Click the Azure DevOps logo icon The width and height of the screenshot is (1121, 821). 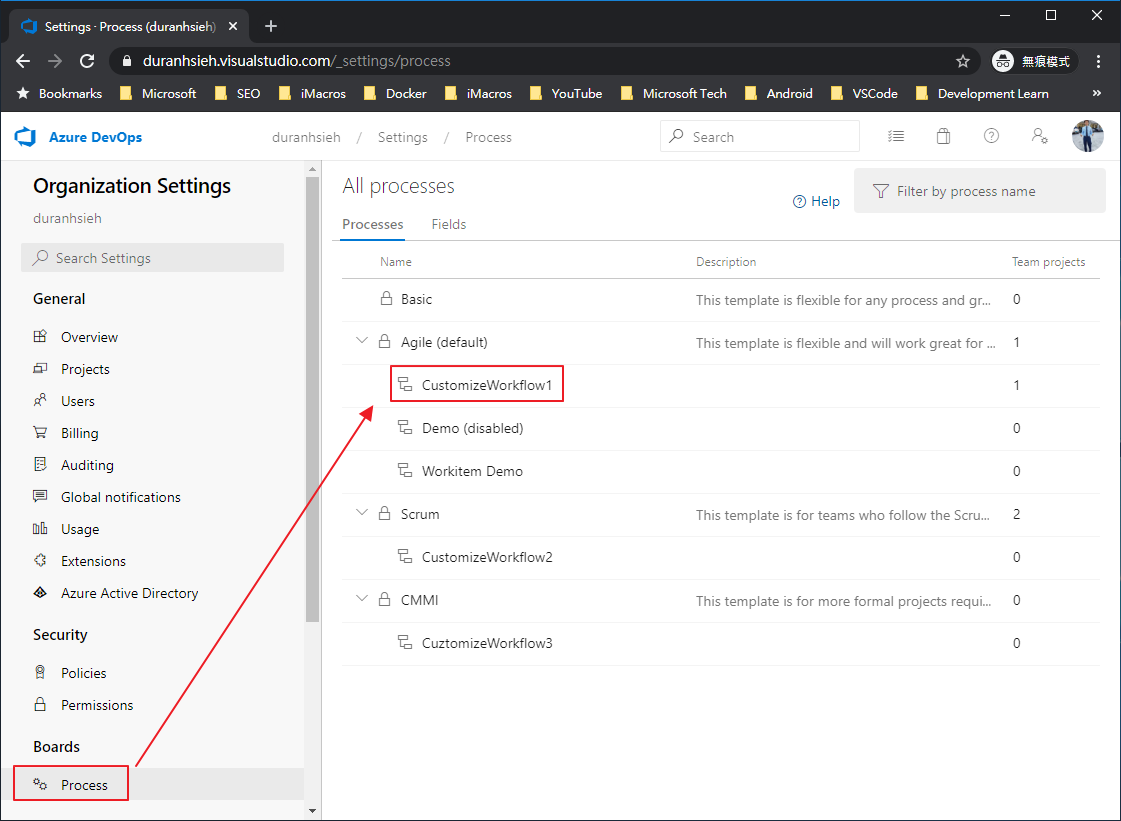point(24,137)
